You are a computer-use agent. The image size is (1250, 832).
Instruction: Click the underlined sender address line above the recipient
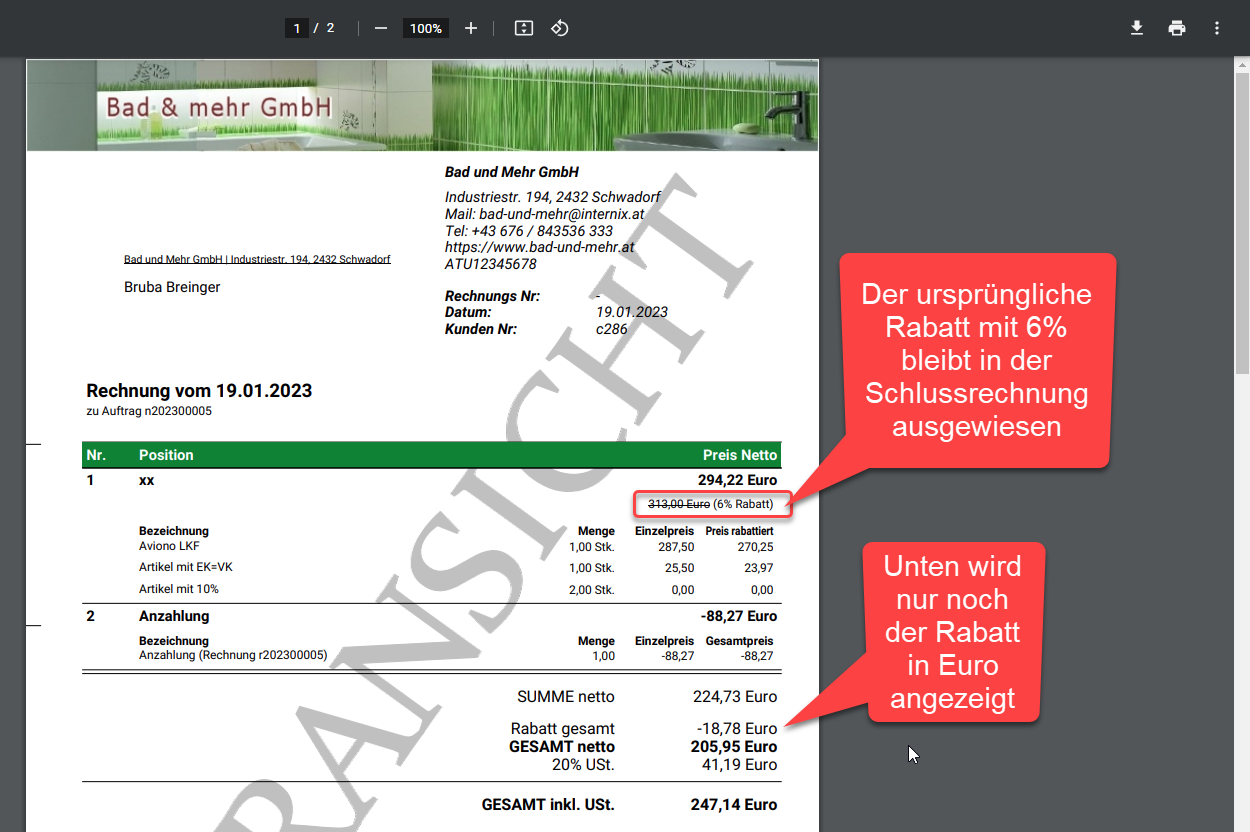[x=257, y=259]
